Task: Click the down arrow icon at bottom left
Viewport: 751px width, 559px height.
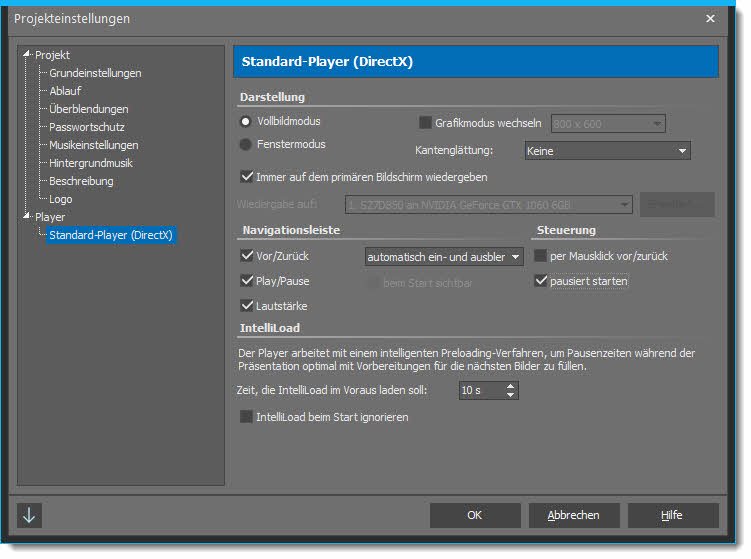Action: click(30, 515)
